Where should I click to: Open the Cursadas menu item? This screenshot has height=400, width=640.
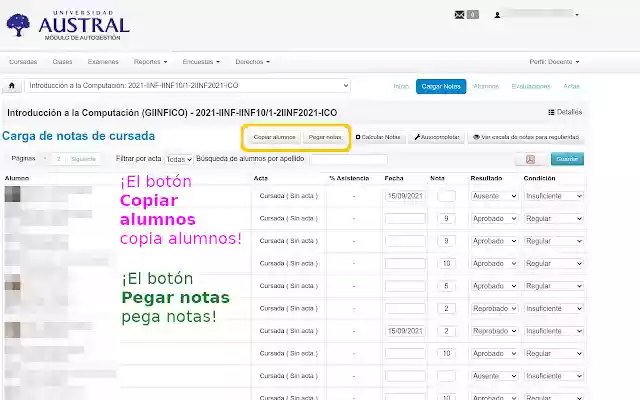point(23,62)
